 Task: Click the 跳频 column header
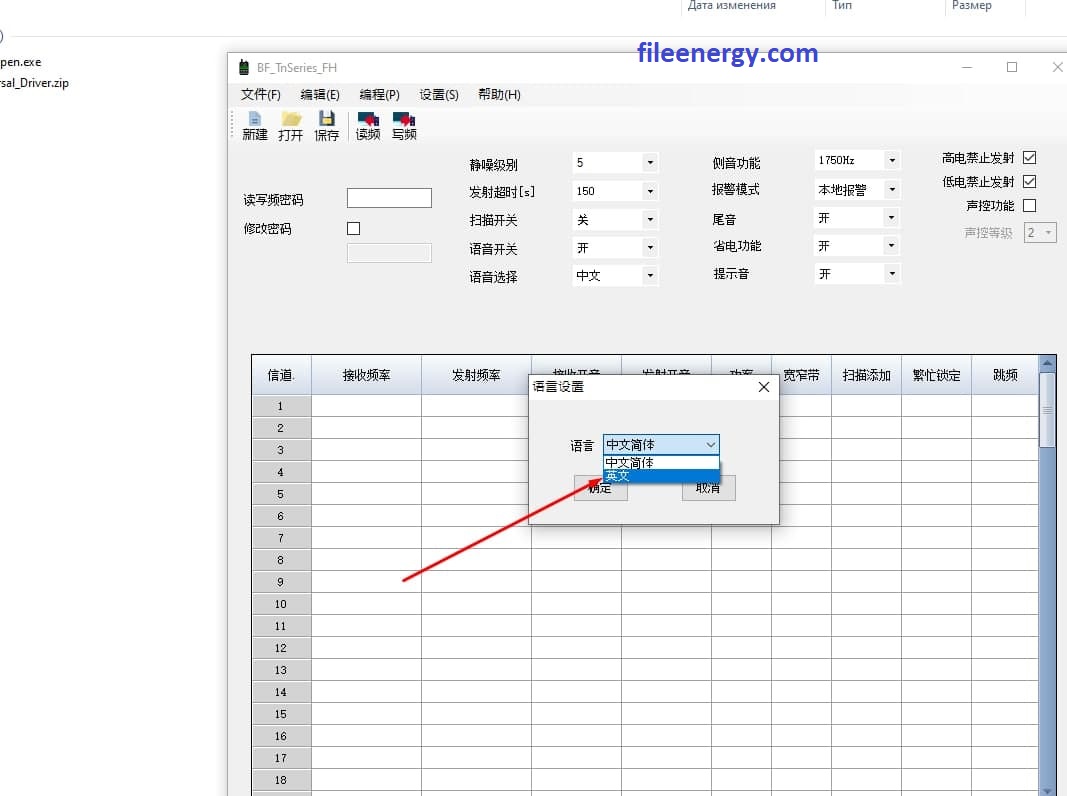point(1005,375)
